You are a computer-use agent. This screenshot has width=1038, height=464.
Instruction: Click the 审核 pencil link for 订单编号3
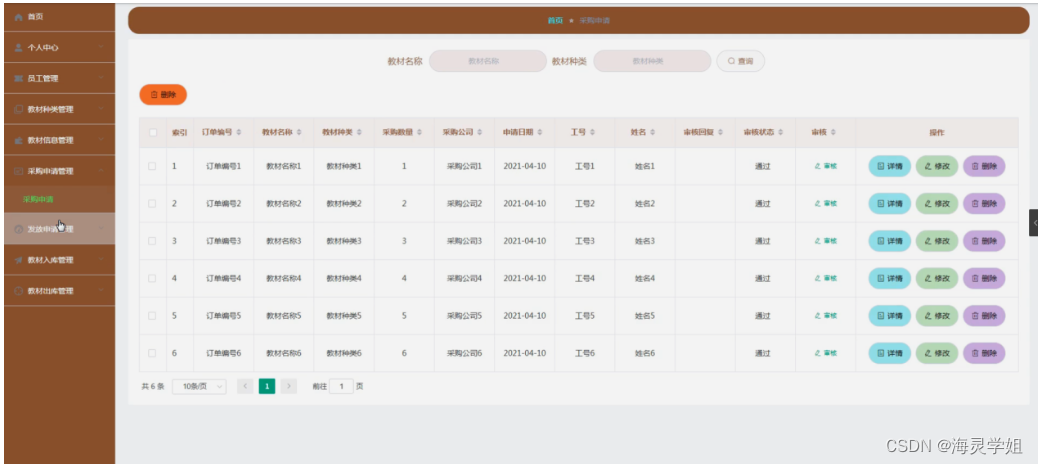tap(826, 241)
